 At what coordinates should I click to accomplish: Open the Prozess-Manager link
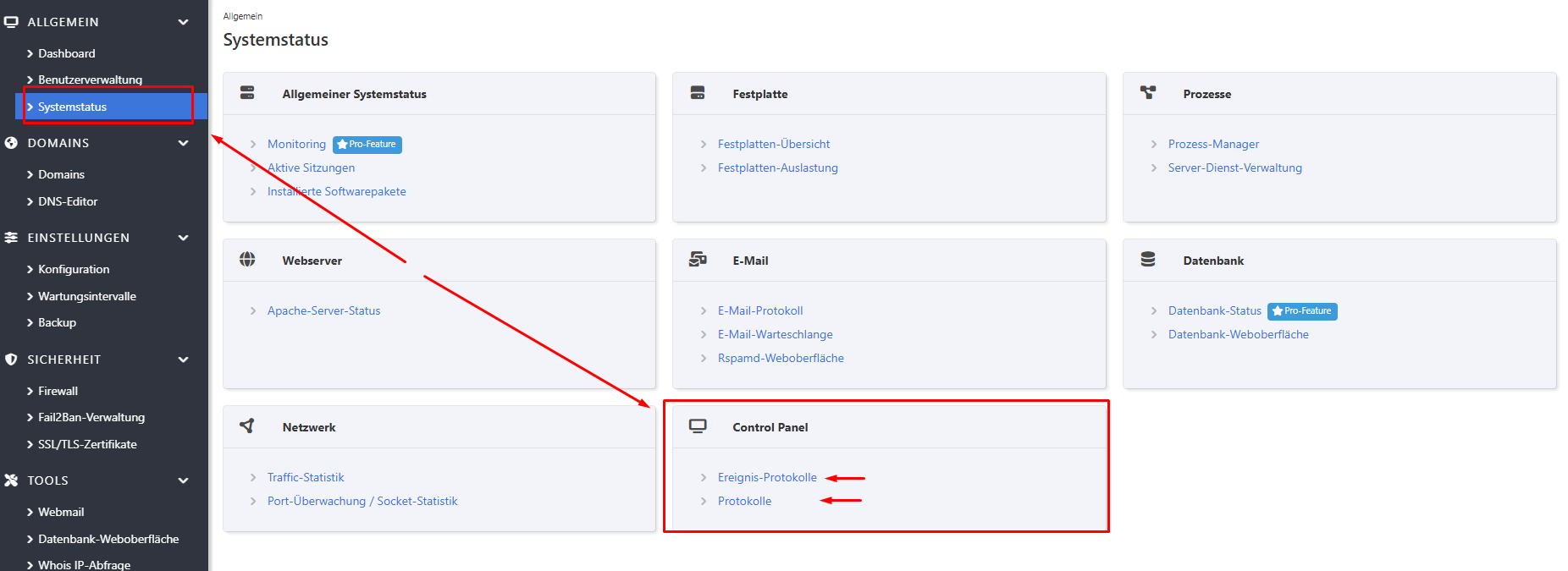pyautogui.click(x=1213, y=145)
